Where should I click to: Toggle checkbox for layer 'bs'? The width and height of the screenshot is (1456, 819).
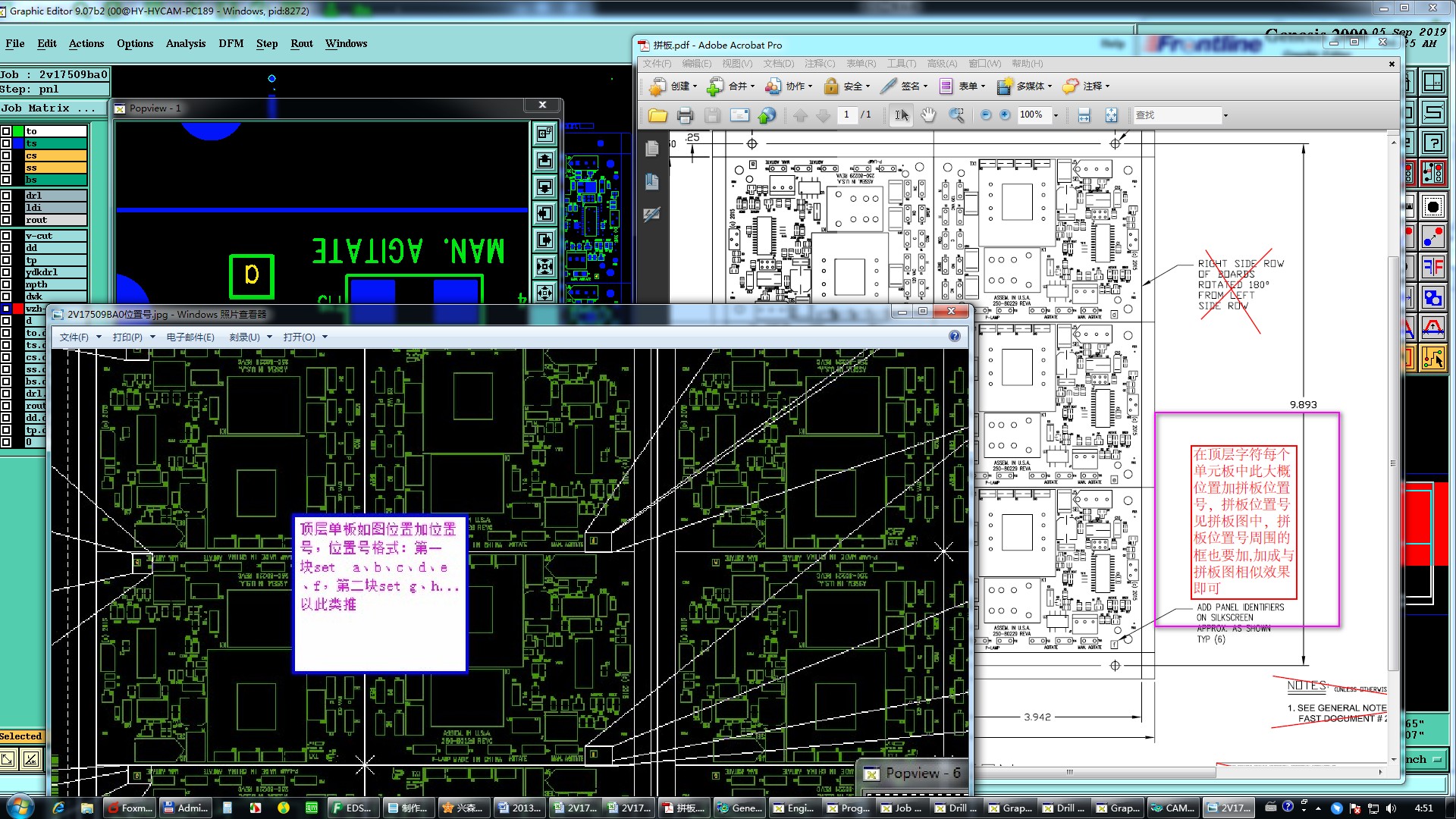click(6, 180)
